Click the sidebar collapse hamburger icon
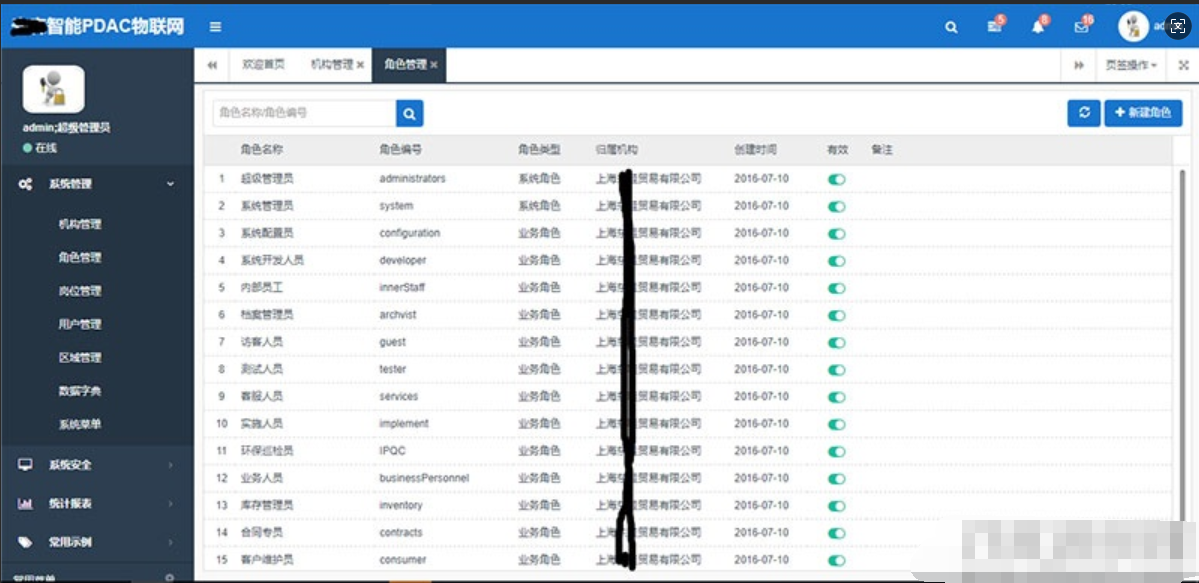The height and width of the screenshot is (583, 1199). (x=213, y=28)
